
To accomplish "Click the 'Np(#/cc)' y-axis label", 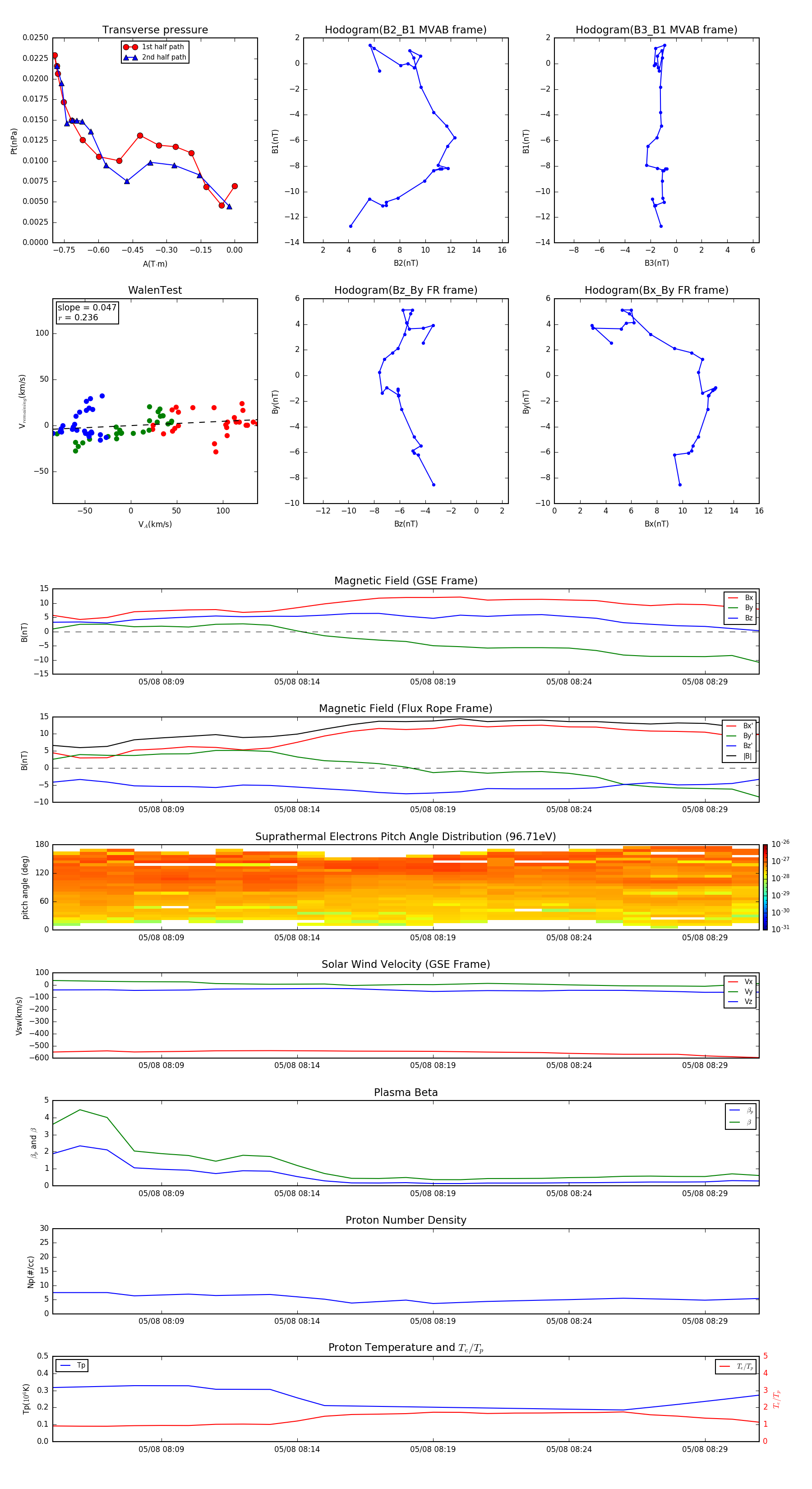I will pos(31,1272).
